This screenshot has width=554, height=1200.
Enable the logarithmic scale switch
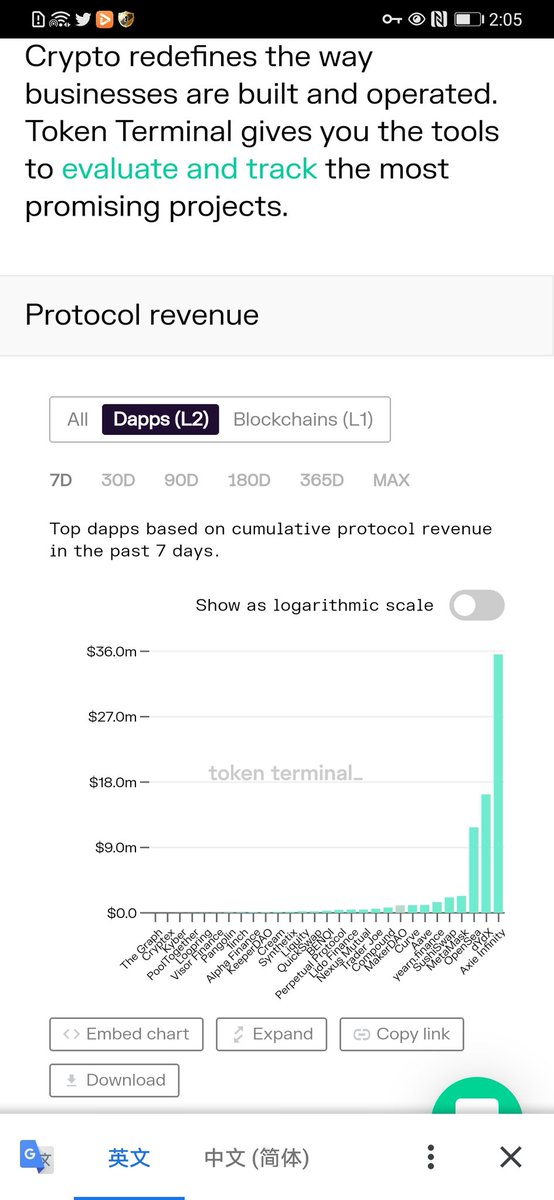click(477, 605)
